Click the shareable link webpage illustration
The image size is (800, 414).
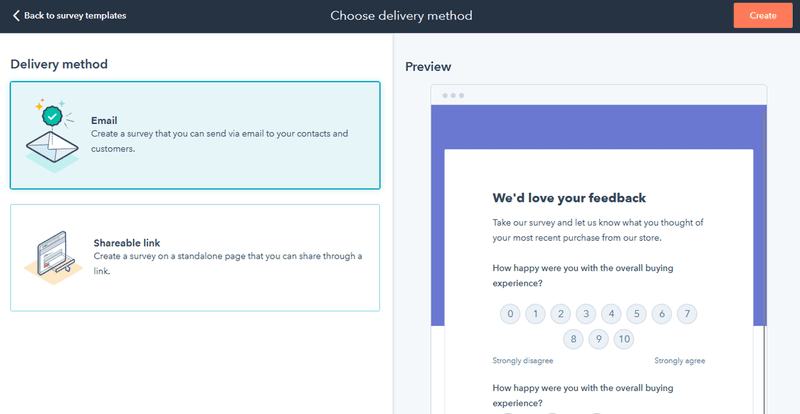pos(53,258)
